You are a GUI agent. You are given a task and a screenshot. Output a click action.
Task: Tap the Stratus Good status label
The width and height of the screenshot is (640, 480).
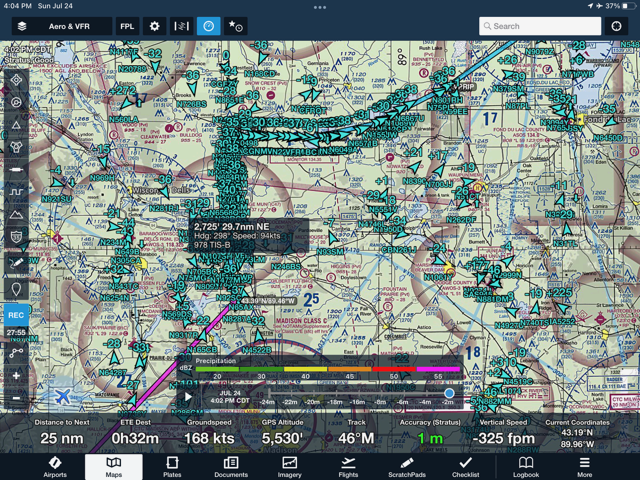point(29,60)
